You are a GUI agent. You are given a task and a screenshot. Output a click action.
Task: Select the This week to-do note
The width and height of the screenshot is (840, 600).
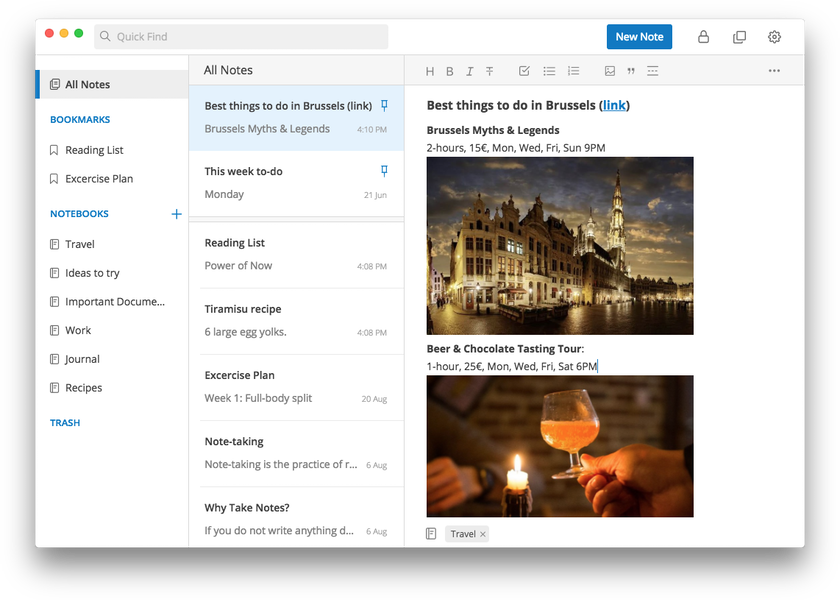click(x=296, y=184)
